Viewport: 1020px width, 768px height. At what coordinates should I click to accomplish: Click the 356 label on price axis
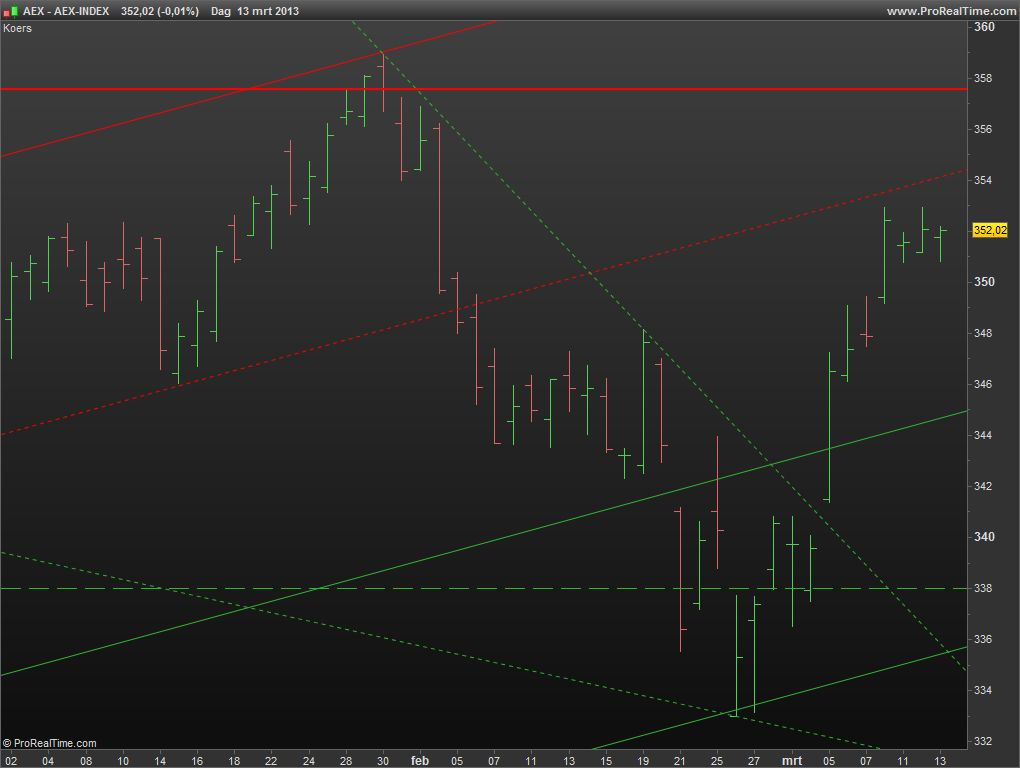[x=984, y=129]
